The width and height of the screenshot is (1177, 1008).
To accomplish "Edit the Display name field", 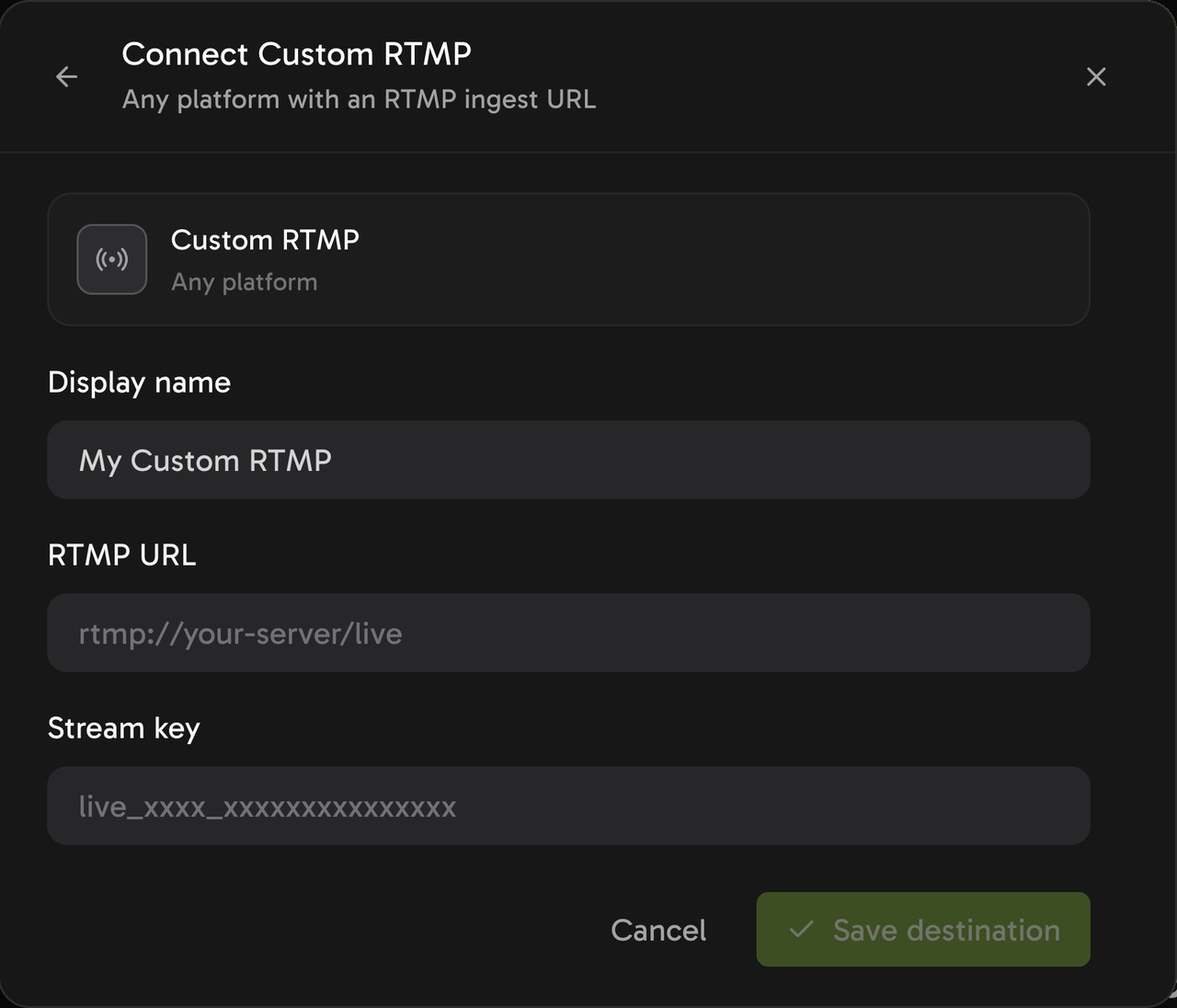I will click(x=568, y=460).
